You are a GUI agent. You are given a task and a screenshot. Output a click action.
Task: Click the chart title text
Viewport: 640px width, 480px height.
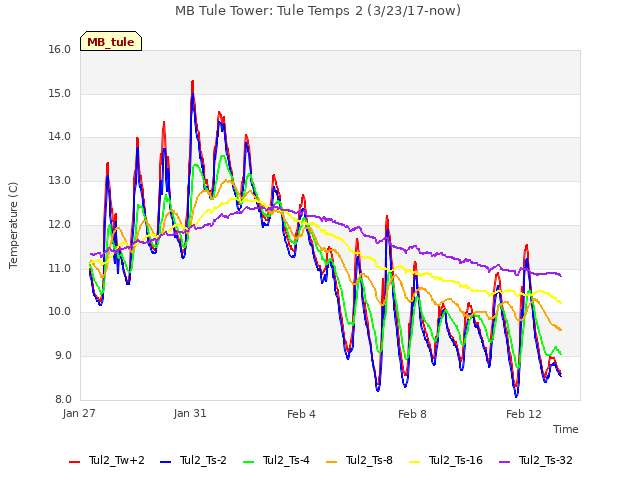(x=318, y=11)
